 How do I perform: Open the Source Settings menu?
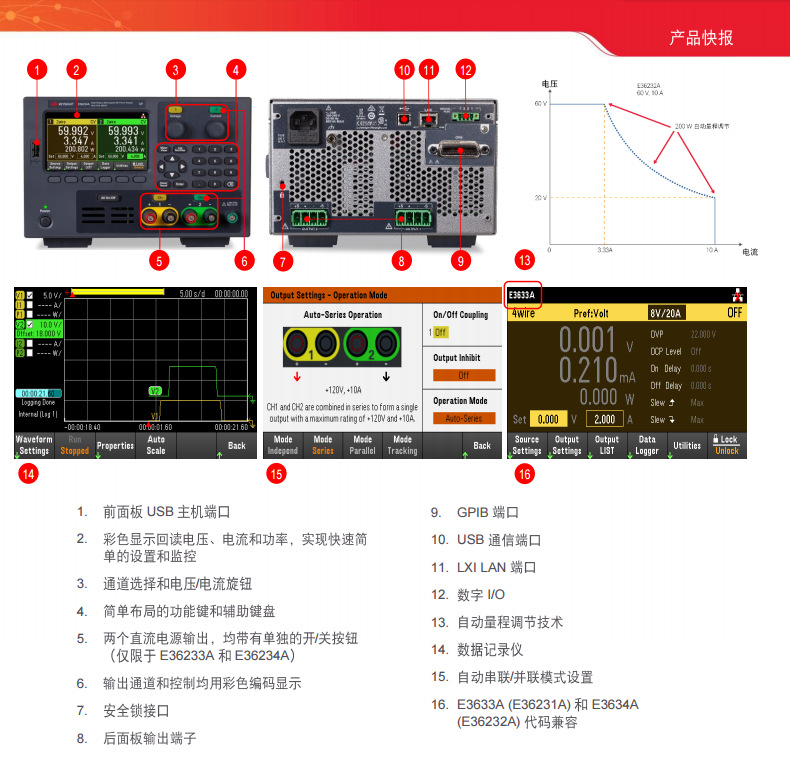527,445
